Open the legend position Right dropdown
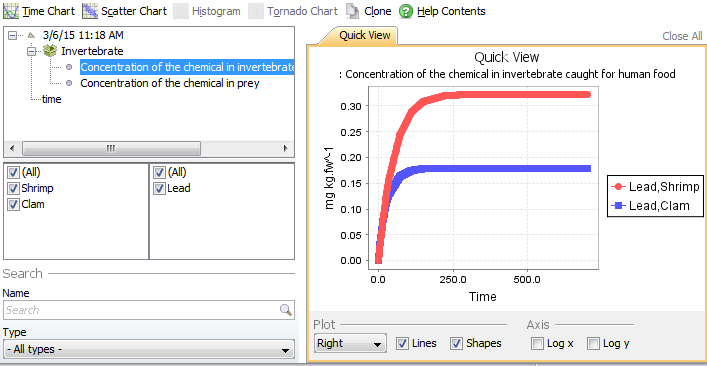Viewport: 707px width, 366px height. click(x=350, y=343)
